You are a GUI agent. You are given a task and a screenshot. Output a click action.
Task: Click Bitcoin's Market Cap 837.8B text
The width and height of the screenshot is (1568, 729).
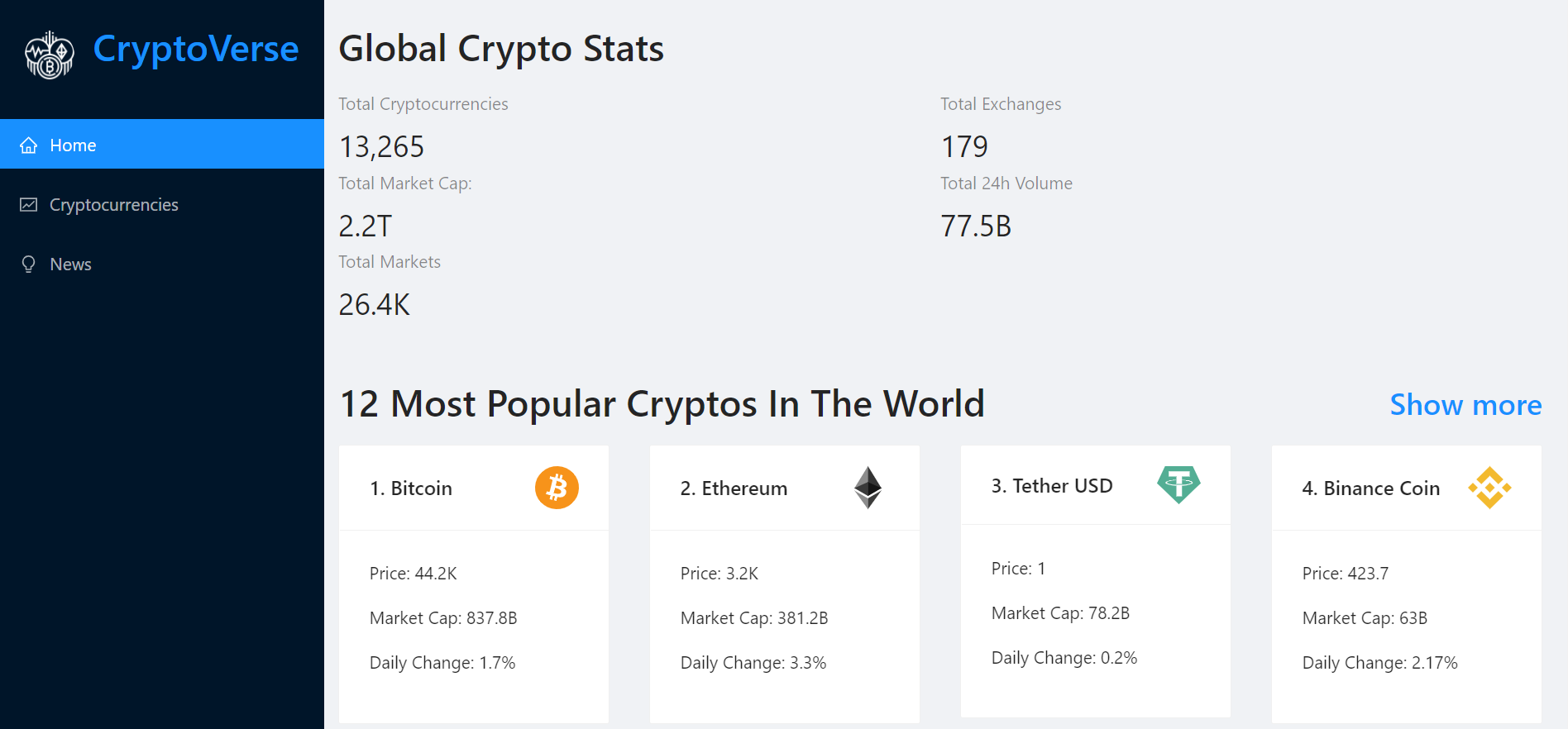pos(443,618)
